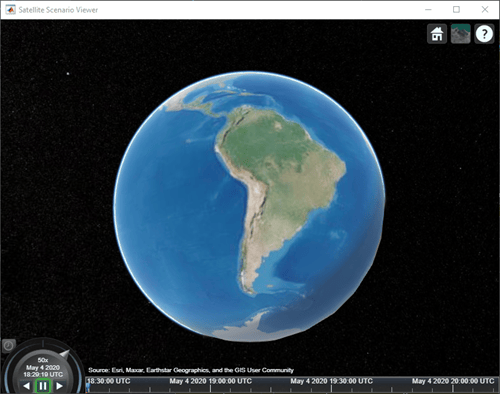
Task: Click the Home view icon
Action: tap(437, 34)
